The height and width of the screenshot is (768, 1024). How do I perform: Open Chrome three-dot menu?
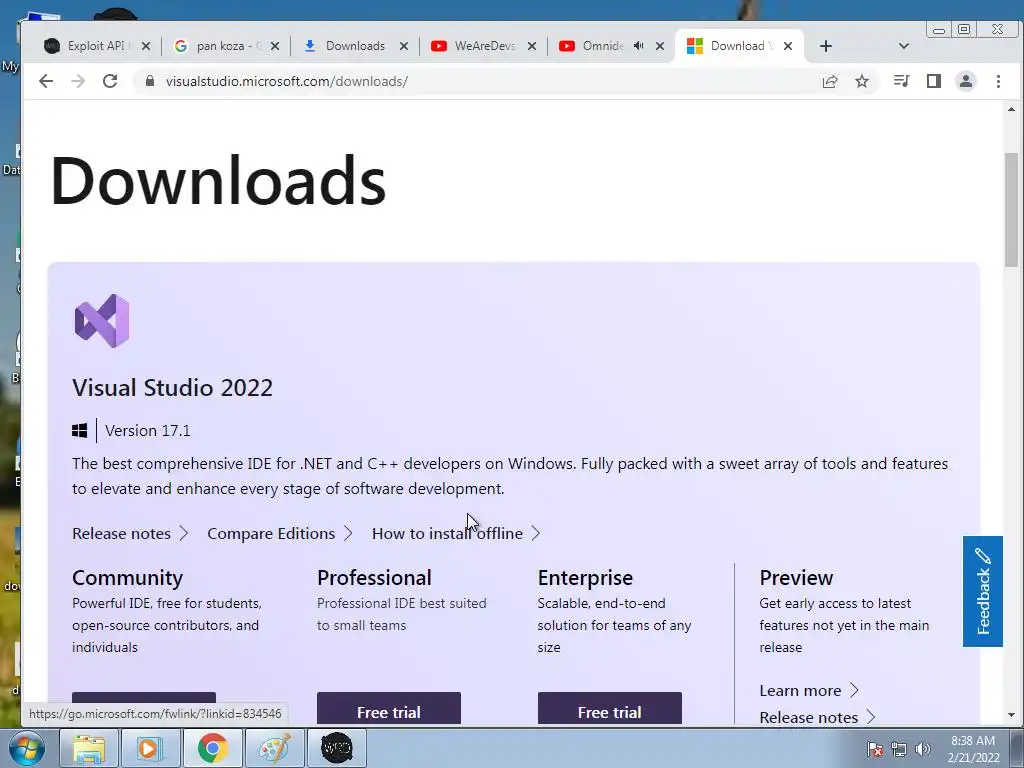[998, 81]
